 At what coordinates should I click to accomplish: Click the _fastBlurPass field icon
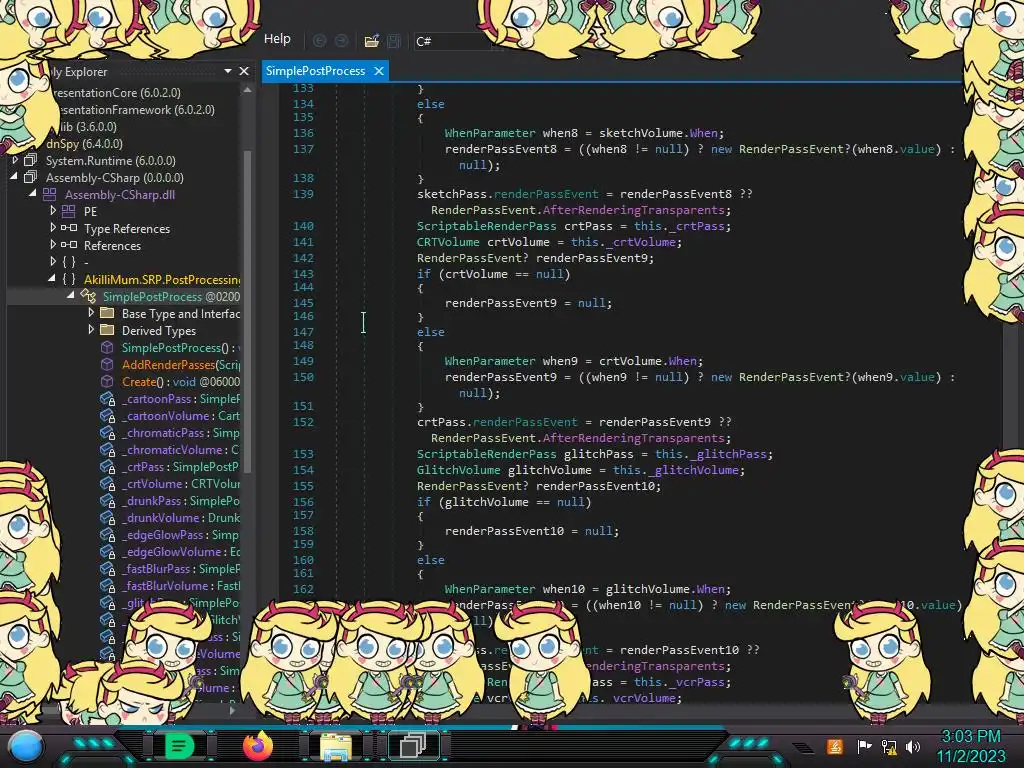click(x=108, y=568)
